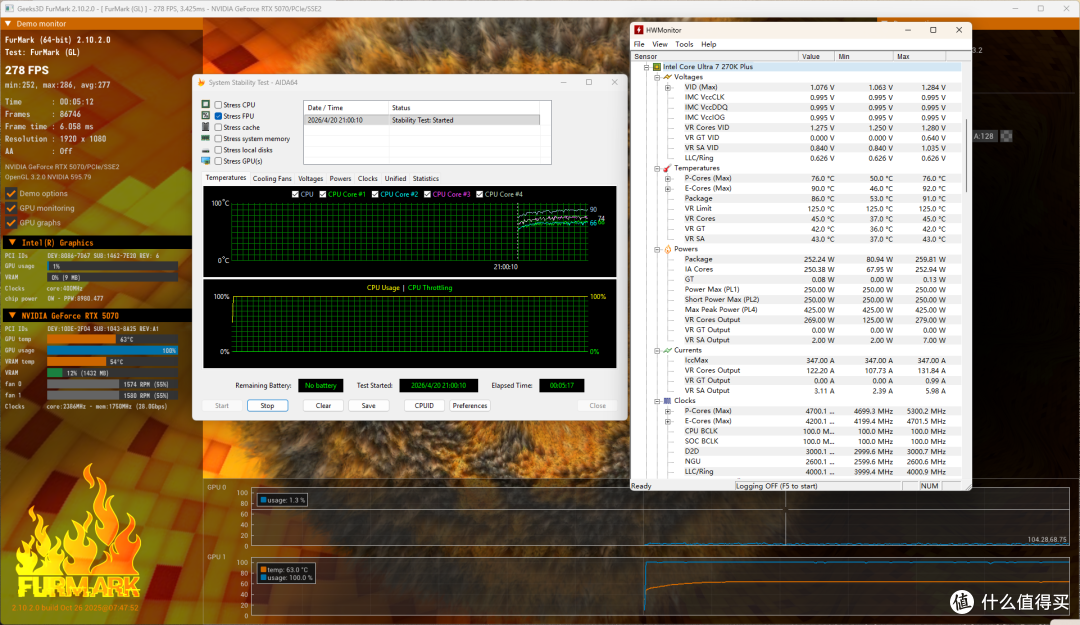Collapse the Intel Core Ultra 7 270K Plus node

[x=647, y=67]
